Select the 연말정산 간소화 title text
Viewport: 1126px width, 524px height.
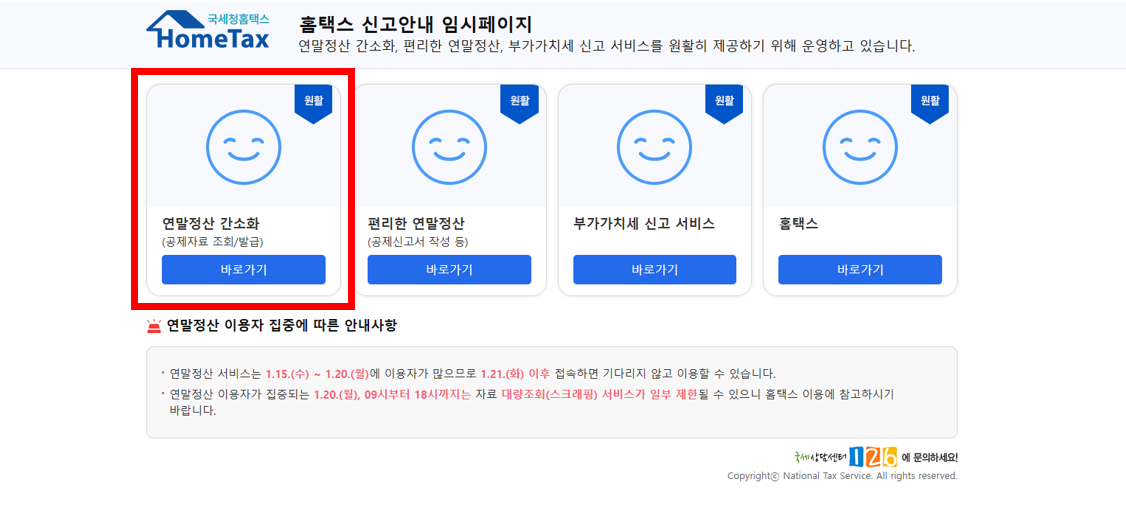[x=210, y=223]
